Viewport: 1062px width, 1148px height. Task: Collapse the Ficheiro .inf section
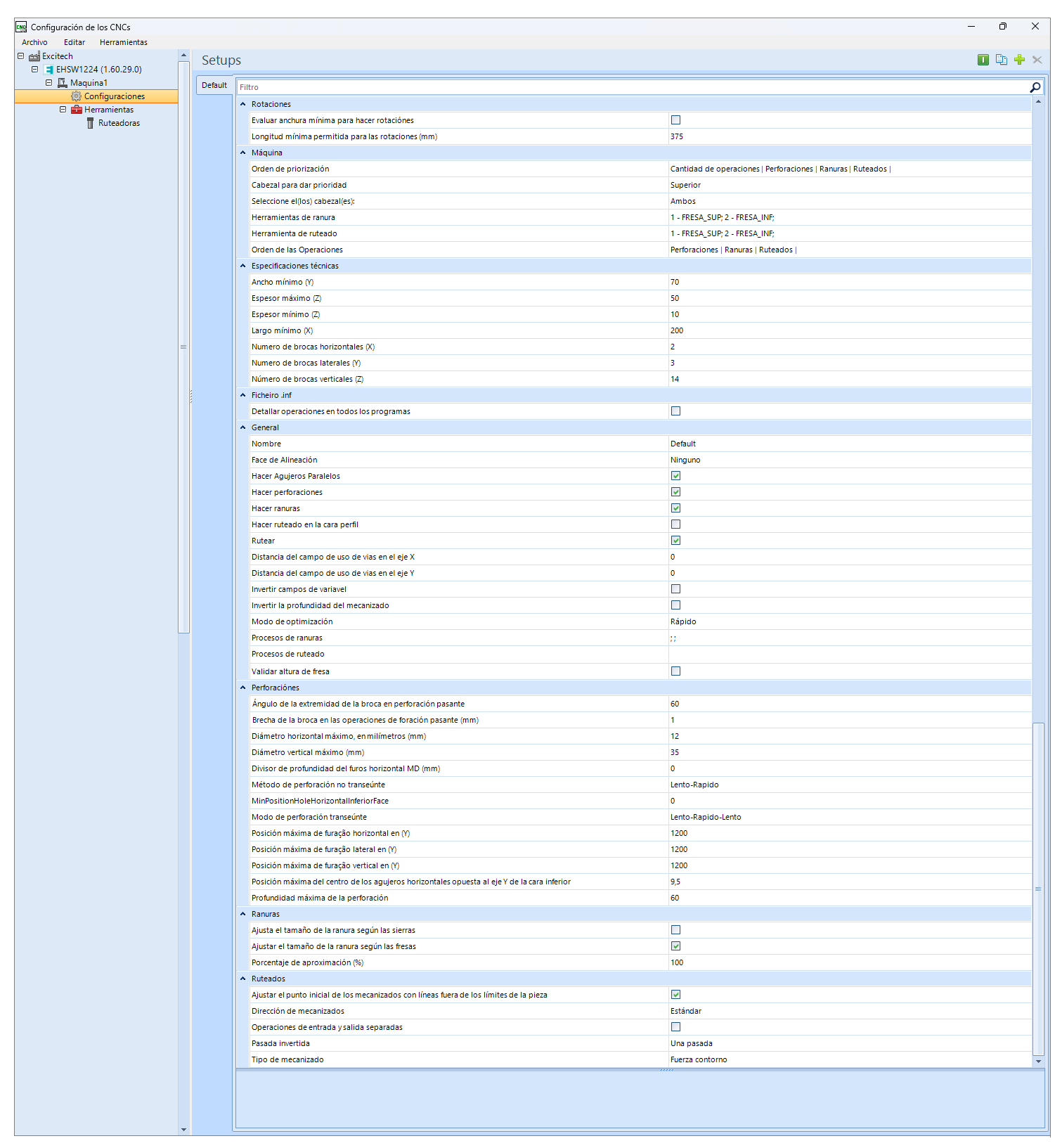point(243,395)
